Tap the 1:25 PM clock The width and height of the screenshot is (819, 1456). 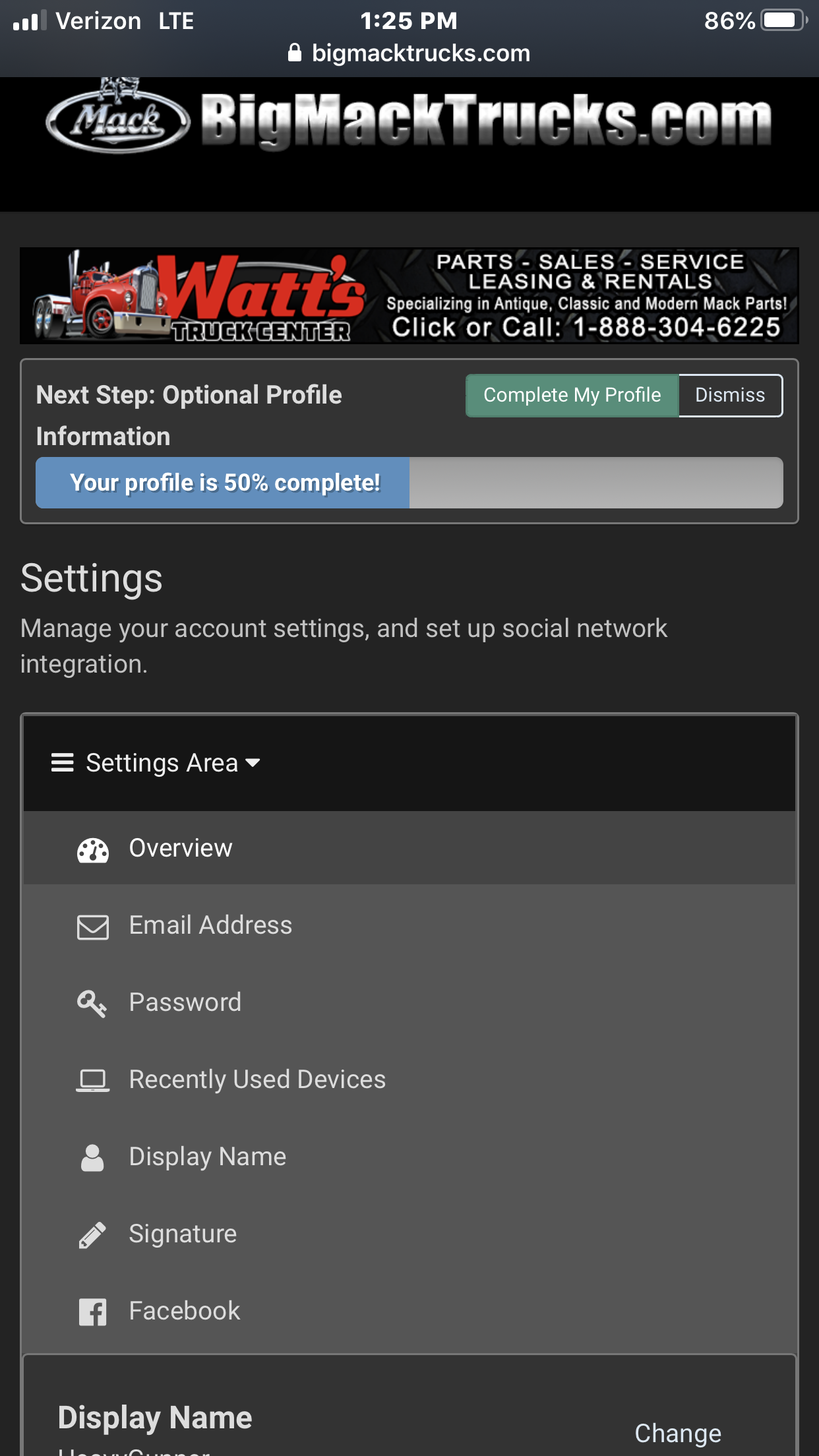[409, 20]
